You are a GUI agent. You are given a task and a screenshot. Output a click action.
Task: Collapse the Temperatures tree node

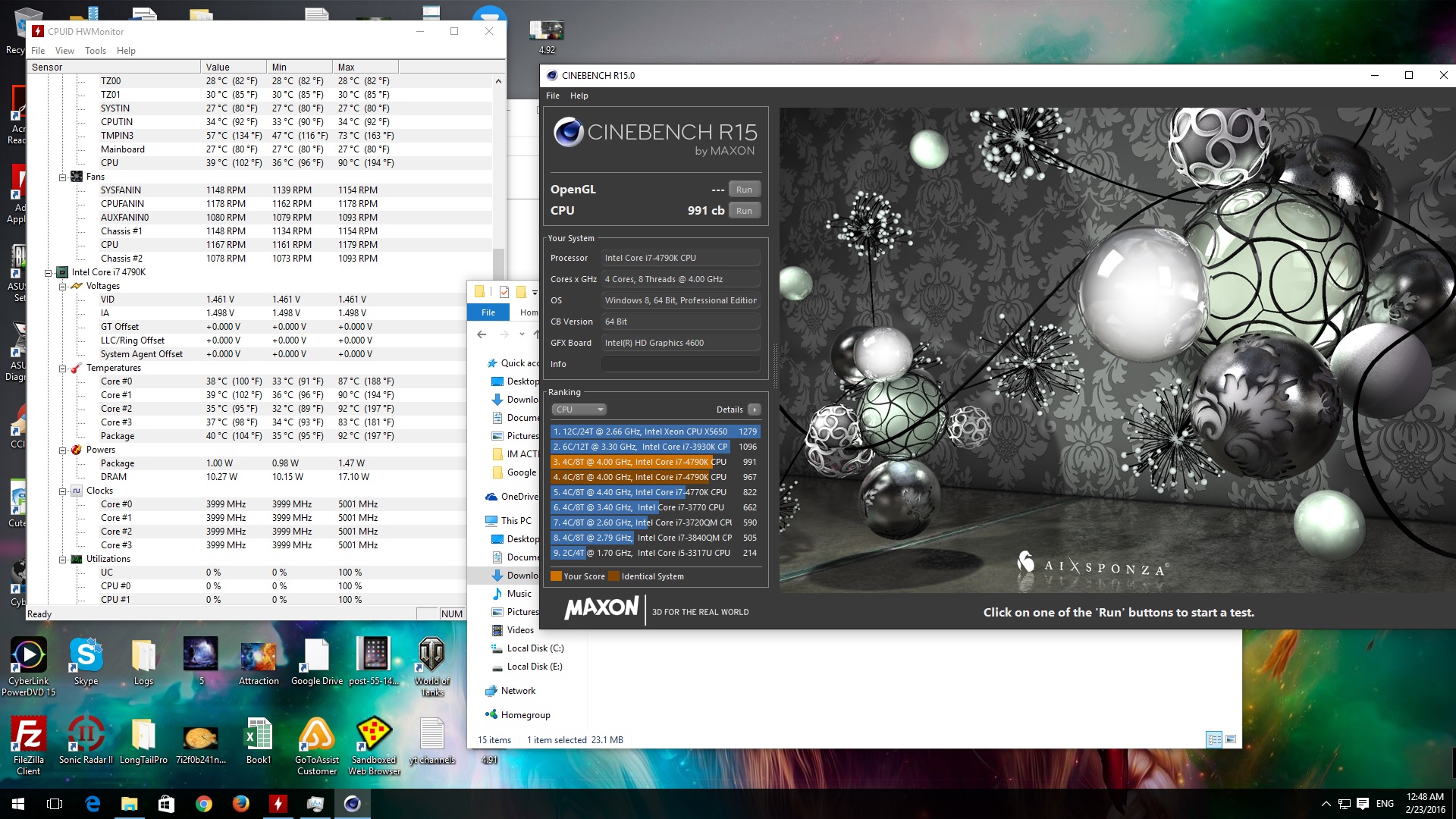pyautogui.click(x=63, y=368)
